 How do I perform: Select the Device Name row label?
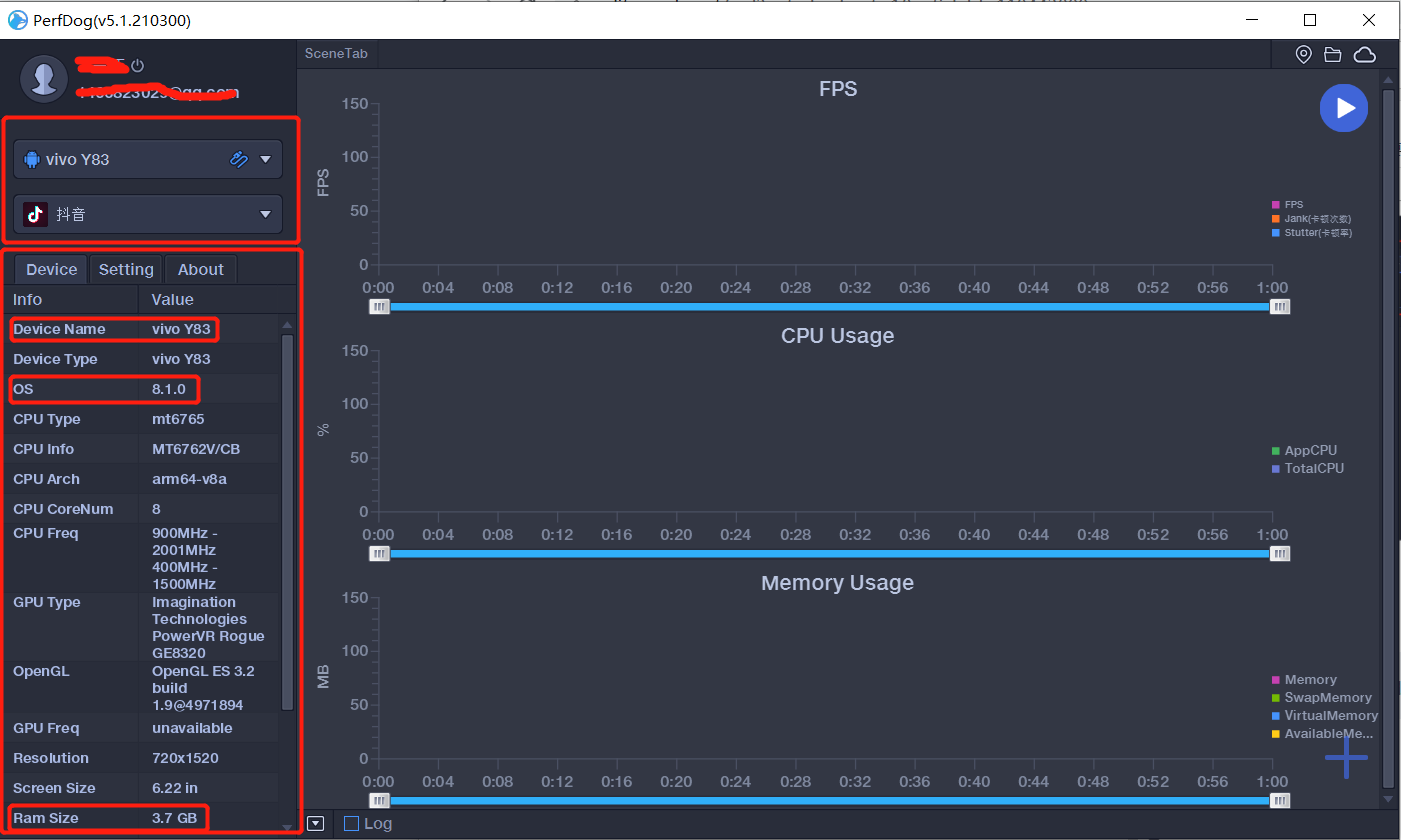point(59,329)
